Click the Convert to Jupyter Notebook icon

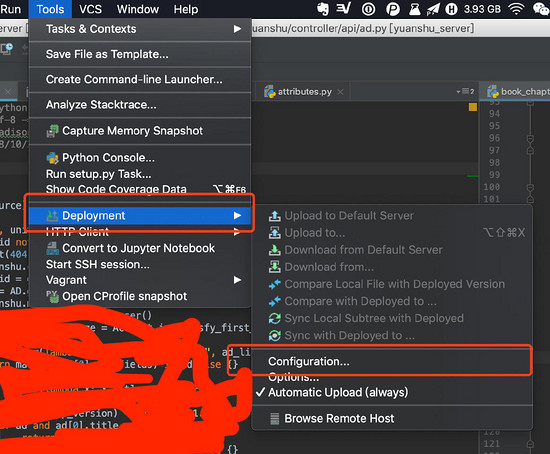(x=53, y=248)
